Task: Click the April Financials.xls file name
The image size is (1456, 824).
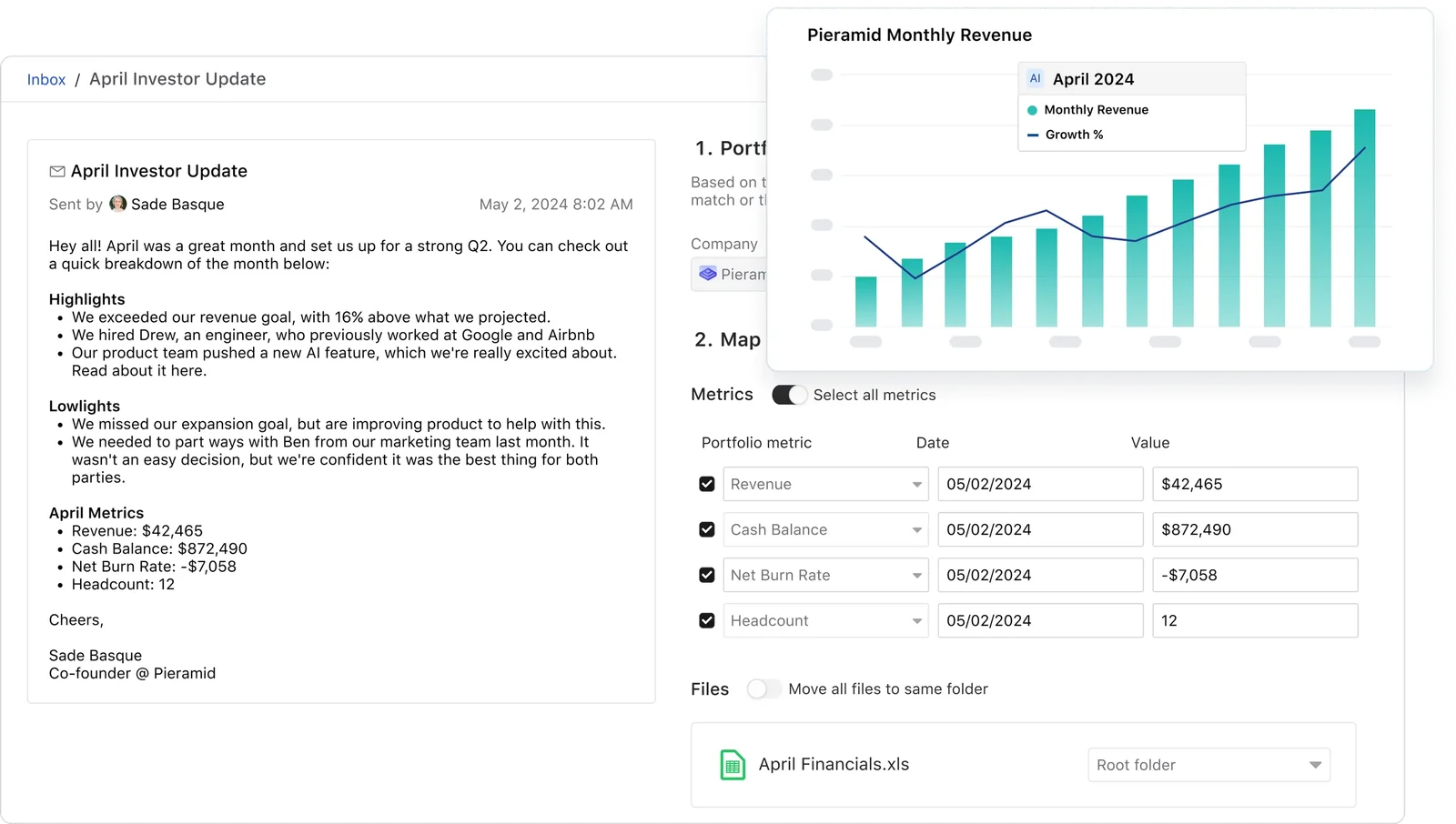Action: click(x=834, y=765)
